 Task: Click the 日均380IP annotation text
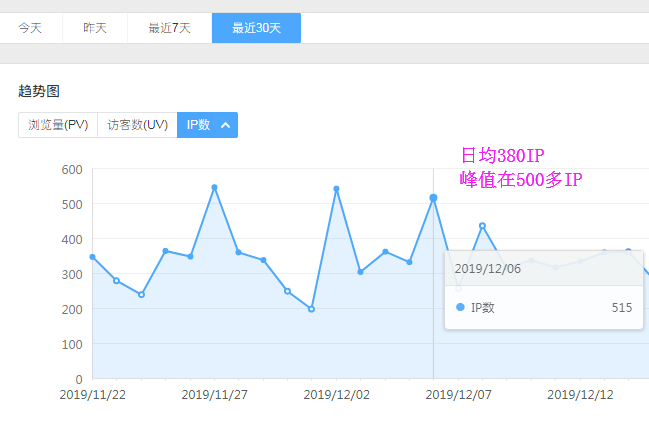(501, 155)
